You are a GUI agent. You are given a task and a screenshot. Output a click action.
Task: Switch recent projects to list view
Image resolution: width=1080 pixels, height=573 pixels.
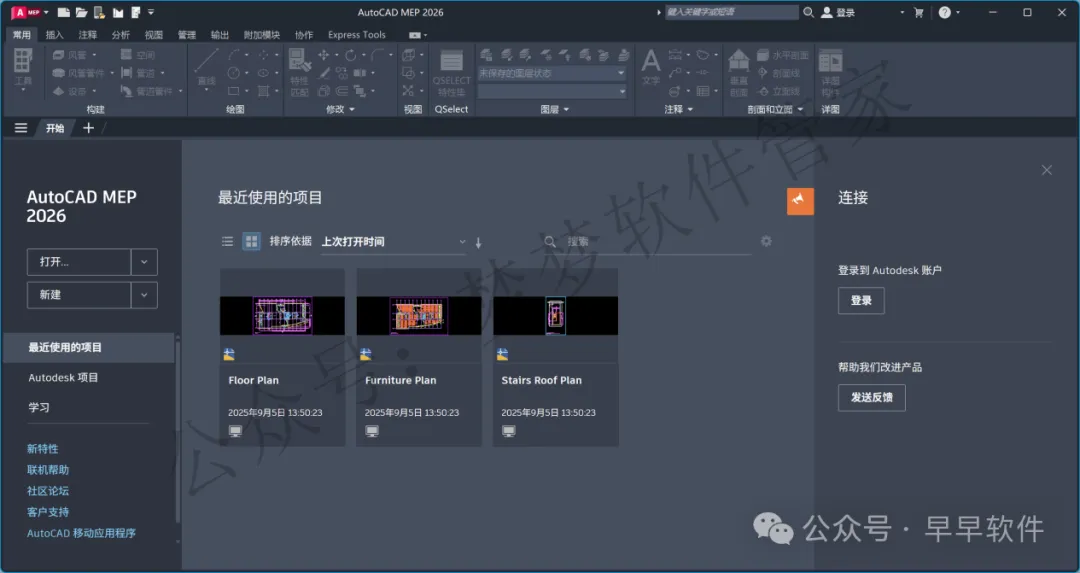tap(227, 241)
